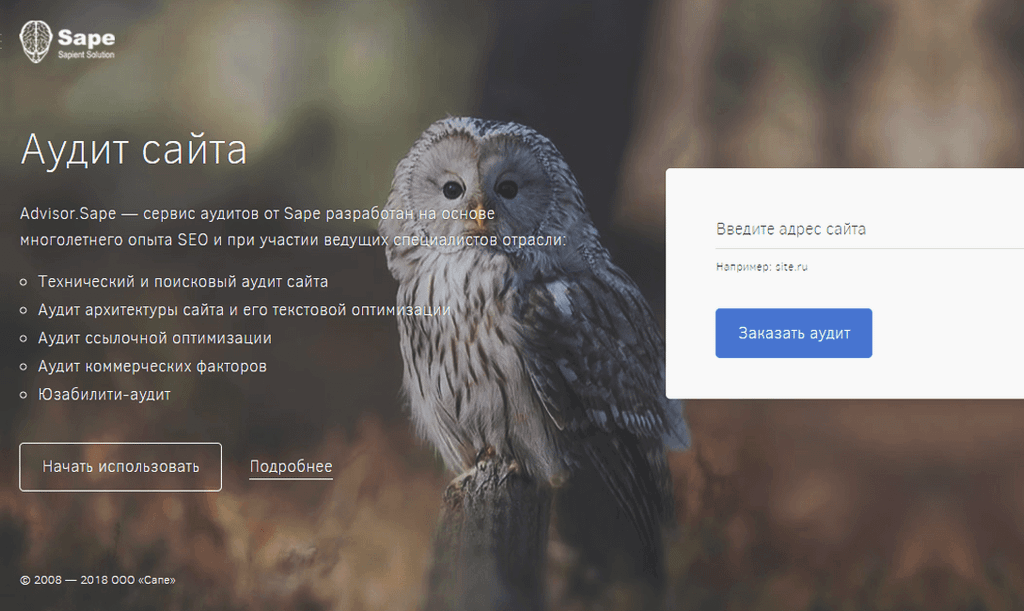Open the Подробнее link
1024x611 pixels.
click(x=291, y=467)
